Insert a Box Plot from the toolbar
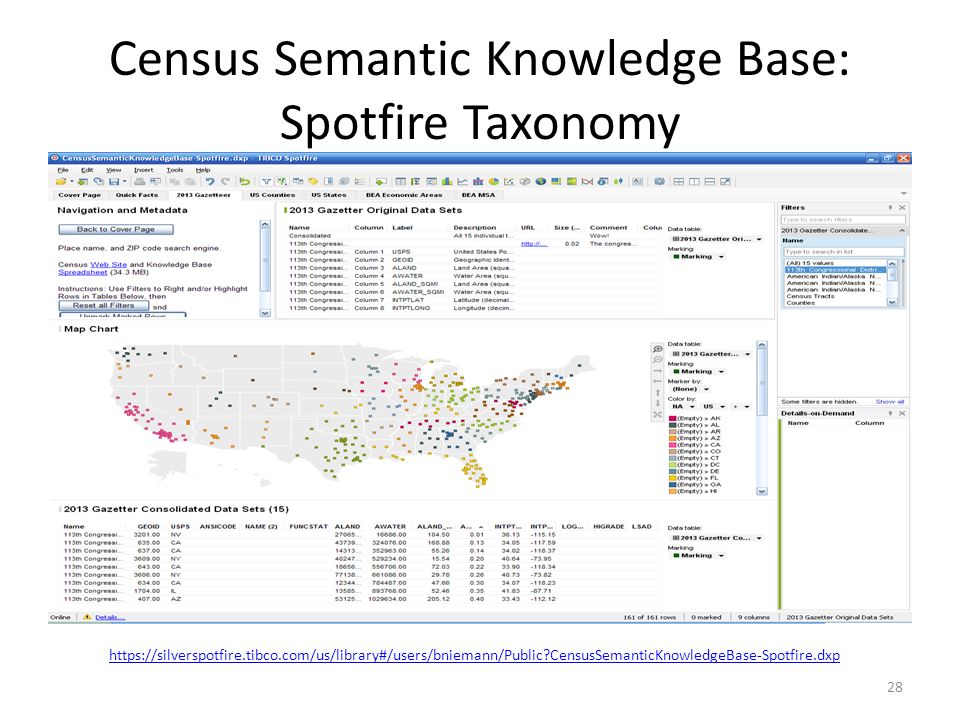The image size is (960, 720). pos(618,181)
